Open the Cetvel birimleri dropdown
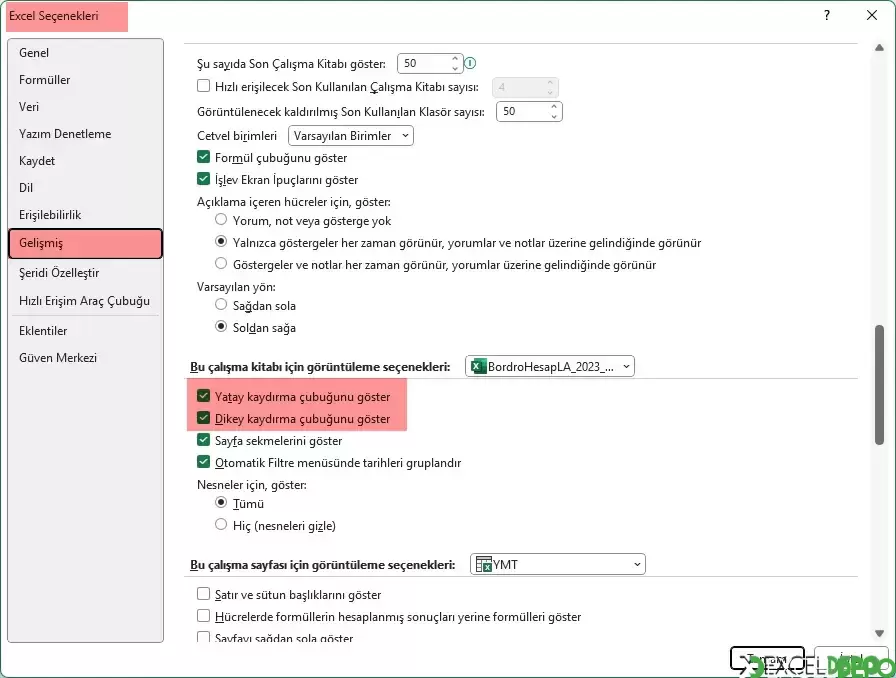The width and height of the screenshot is (896, 678). tap(350, 135)
